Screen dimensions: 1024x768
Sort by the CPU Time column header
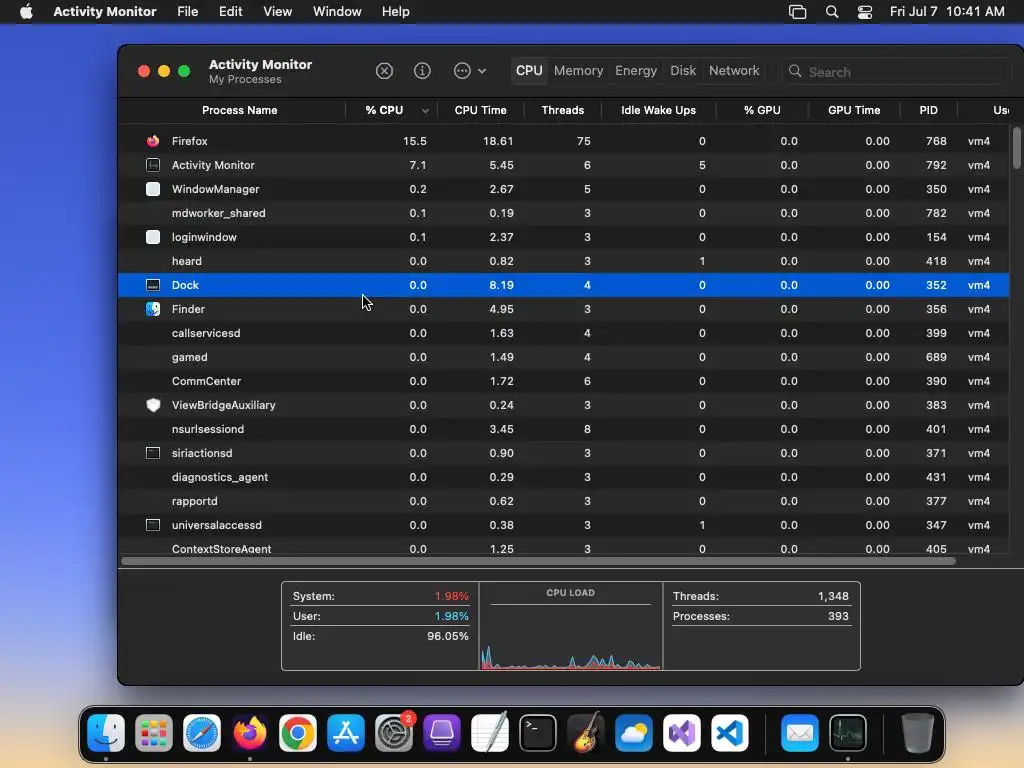point(481,110)
